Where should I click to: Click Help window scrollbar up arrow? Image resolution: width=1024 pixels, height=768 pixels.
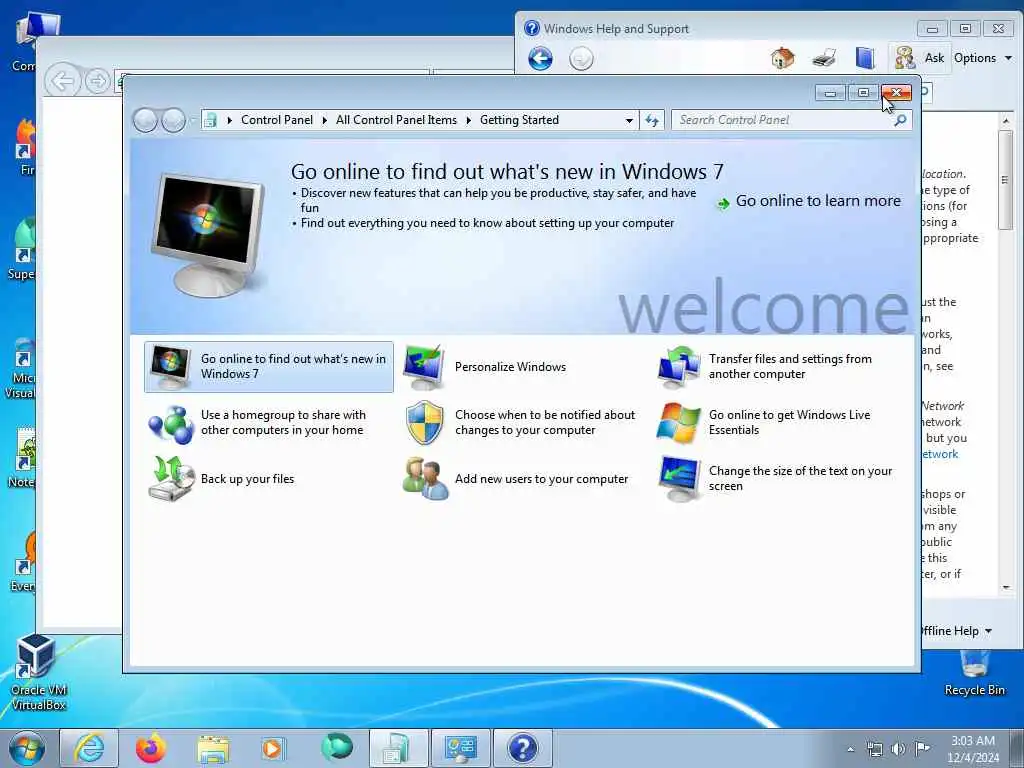(1006, 121)
